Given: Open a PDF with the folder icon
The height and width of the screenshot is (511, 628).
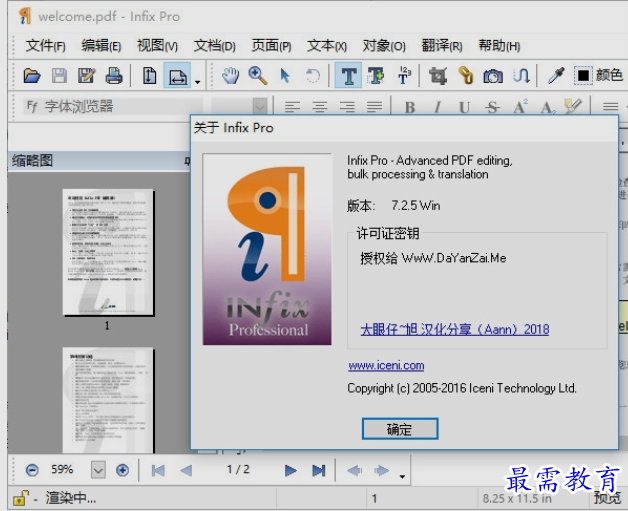Looking at the screenshot, I should (x=32, y=75).
